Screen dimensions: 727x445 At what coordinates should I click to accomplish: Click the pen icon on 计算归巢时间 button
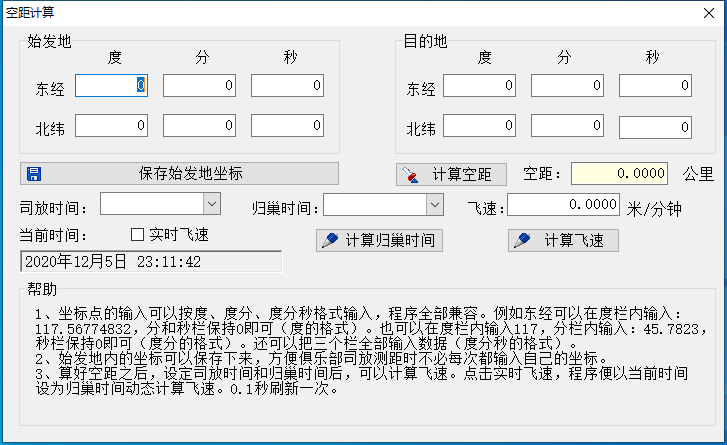(330, 240)
